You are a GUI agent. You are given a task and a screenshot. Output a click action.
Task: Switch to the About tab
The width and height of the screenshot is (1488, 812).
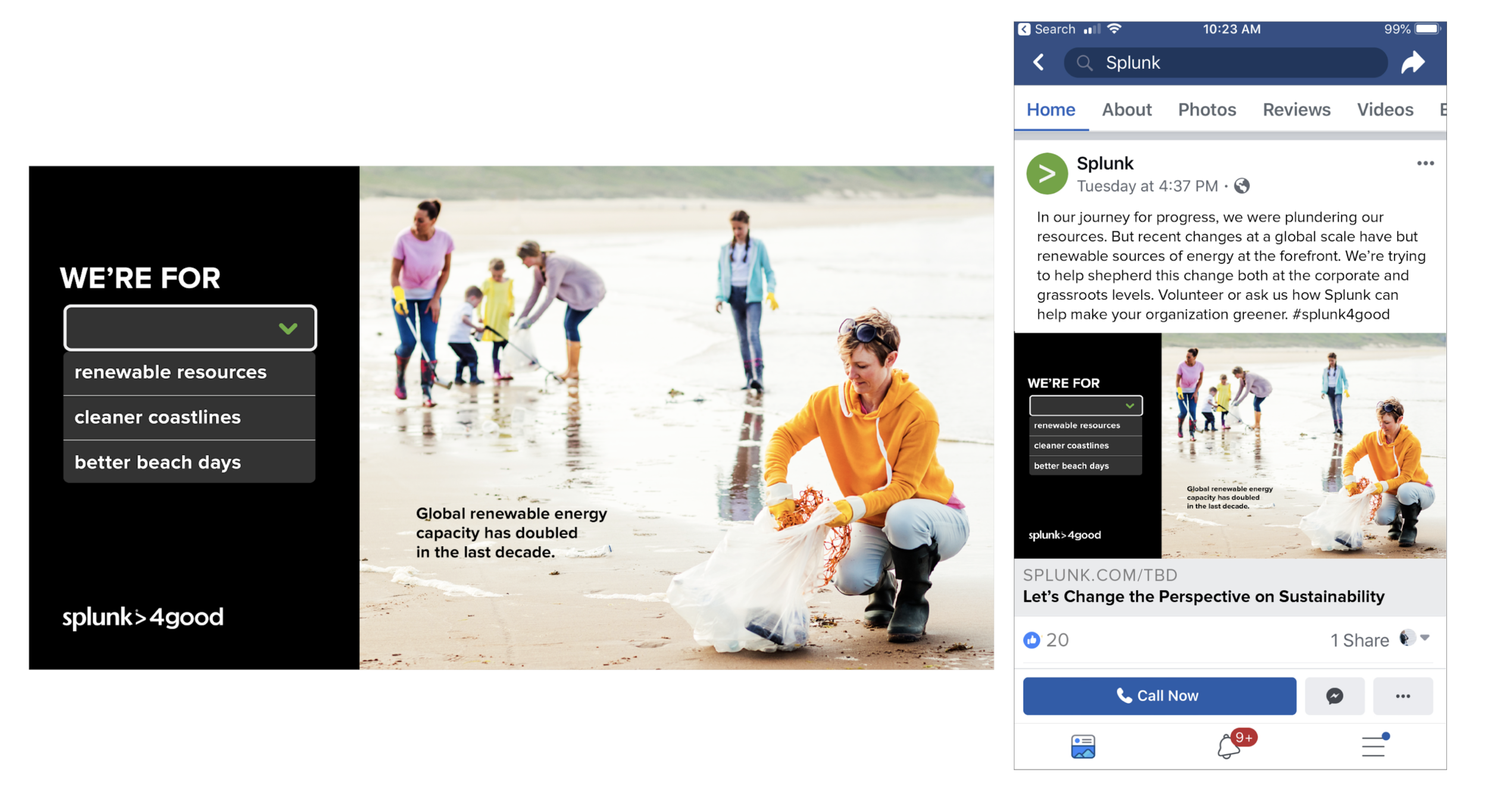[1126, 110]
